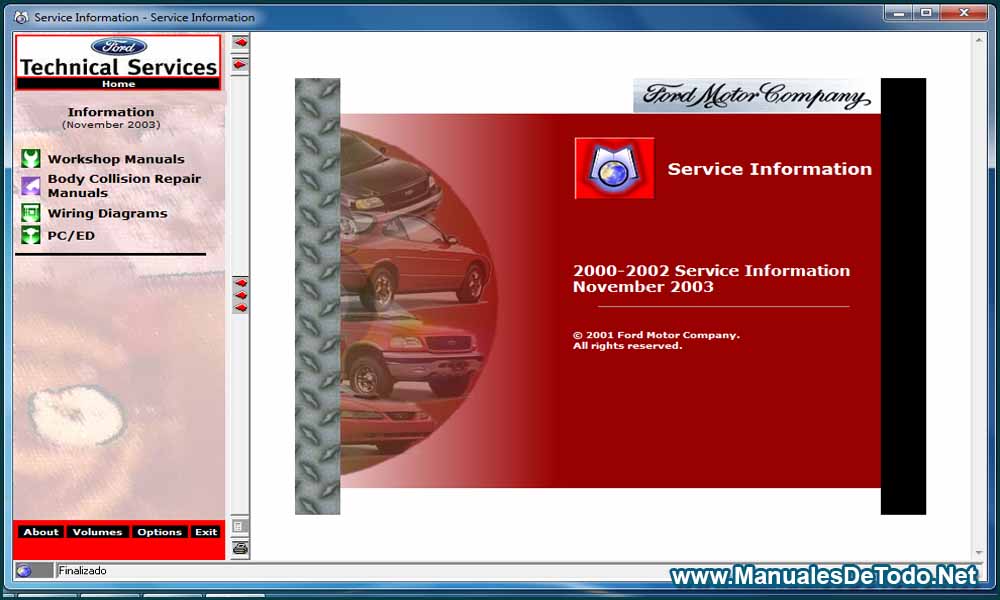Open the Volumes button
Viewport: 1000px width, 600px height.
pos(97,532)
